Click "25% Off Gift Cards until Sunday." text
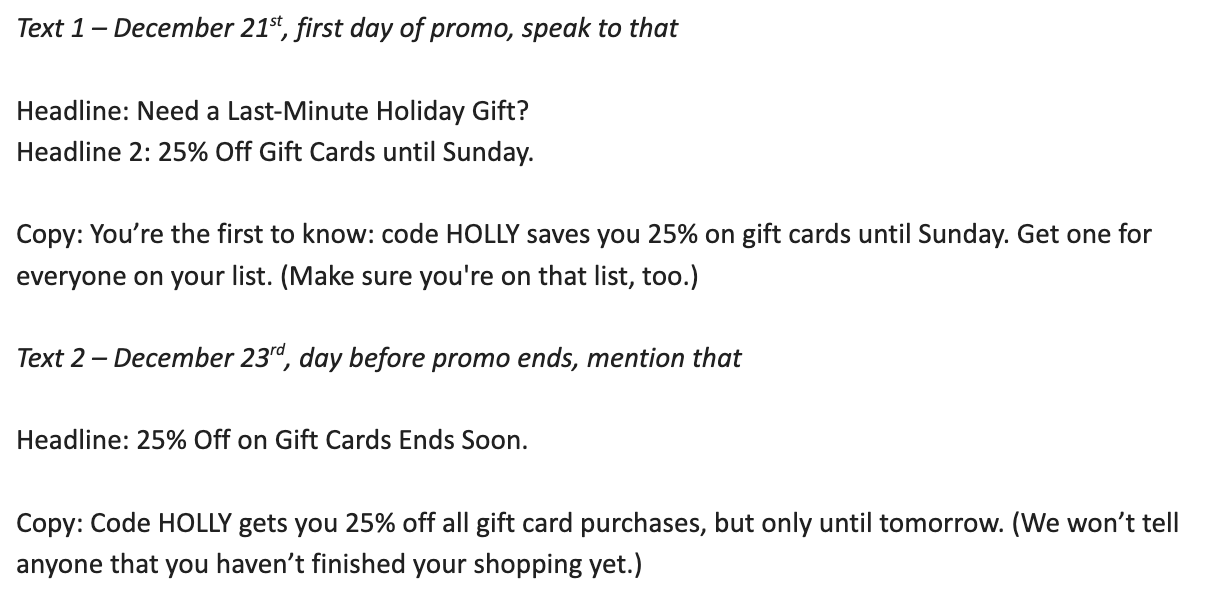Viewport: 1228px width, 610px height. point(346,153)
